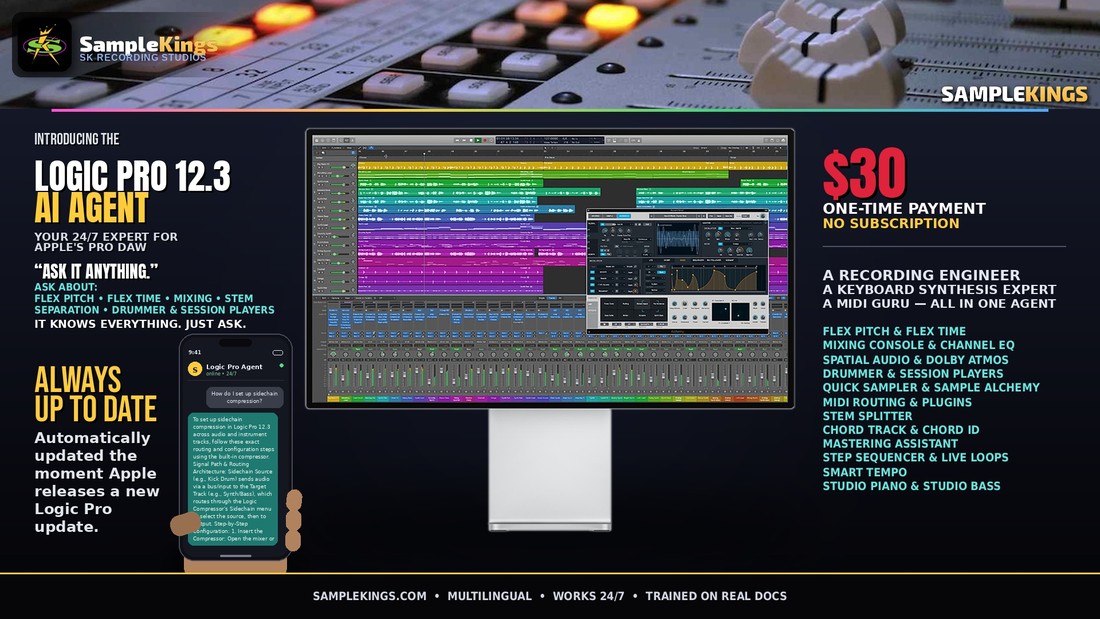This screenshot has width=1100, height=619.
Task: Click "WORKS 24/7" in the footer
Action: (x=588, y=596)
